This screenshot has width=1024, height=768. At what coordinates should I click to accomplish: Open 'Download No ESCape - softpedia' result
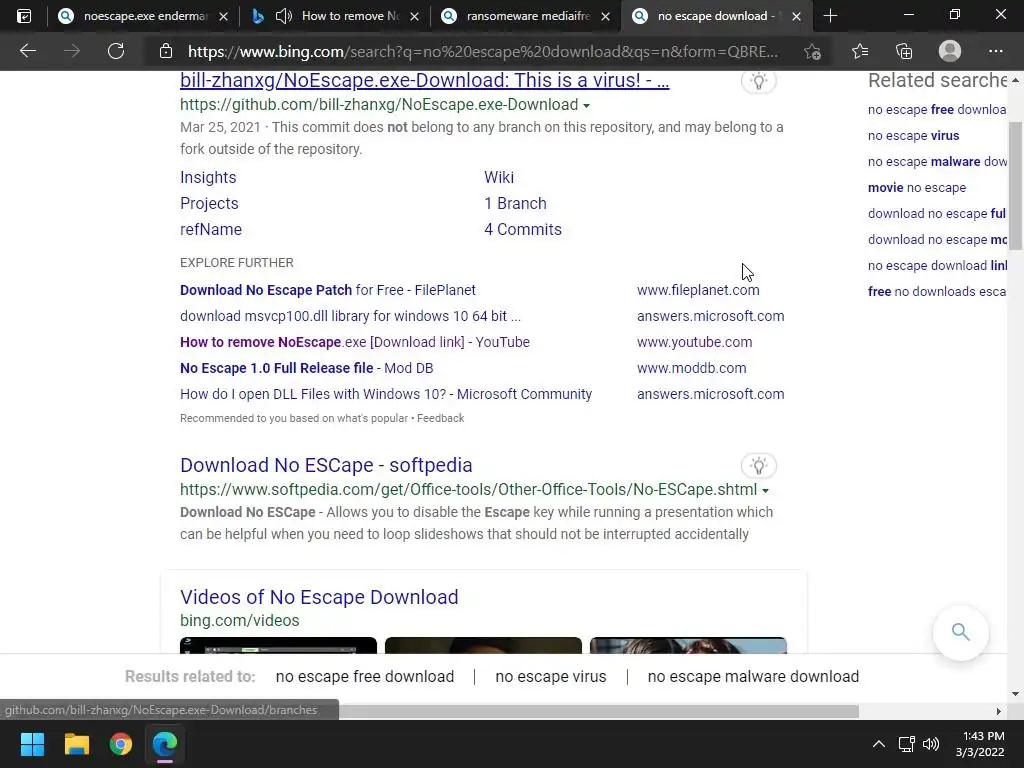click(327, 465)
